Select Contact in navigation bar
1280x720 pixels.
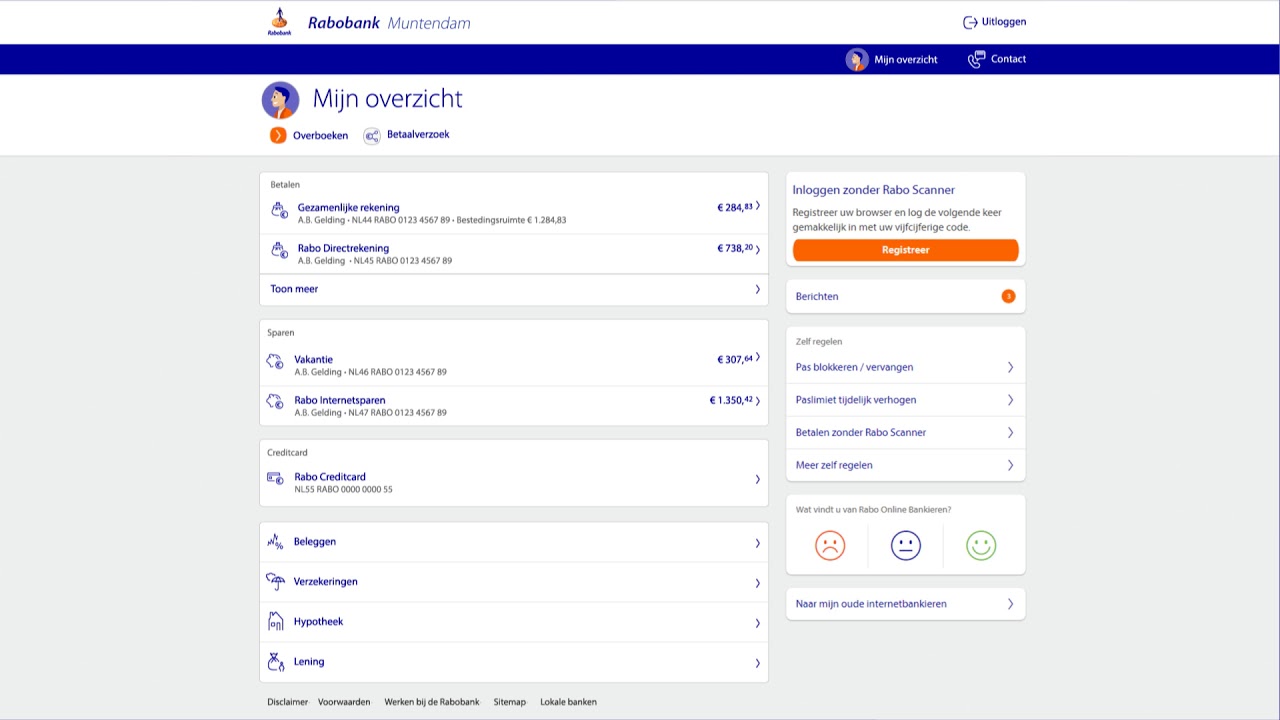tap(1008, 59)
